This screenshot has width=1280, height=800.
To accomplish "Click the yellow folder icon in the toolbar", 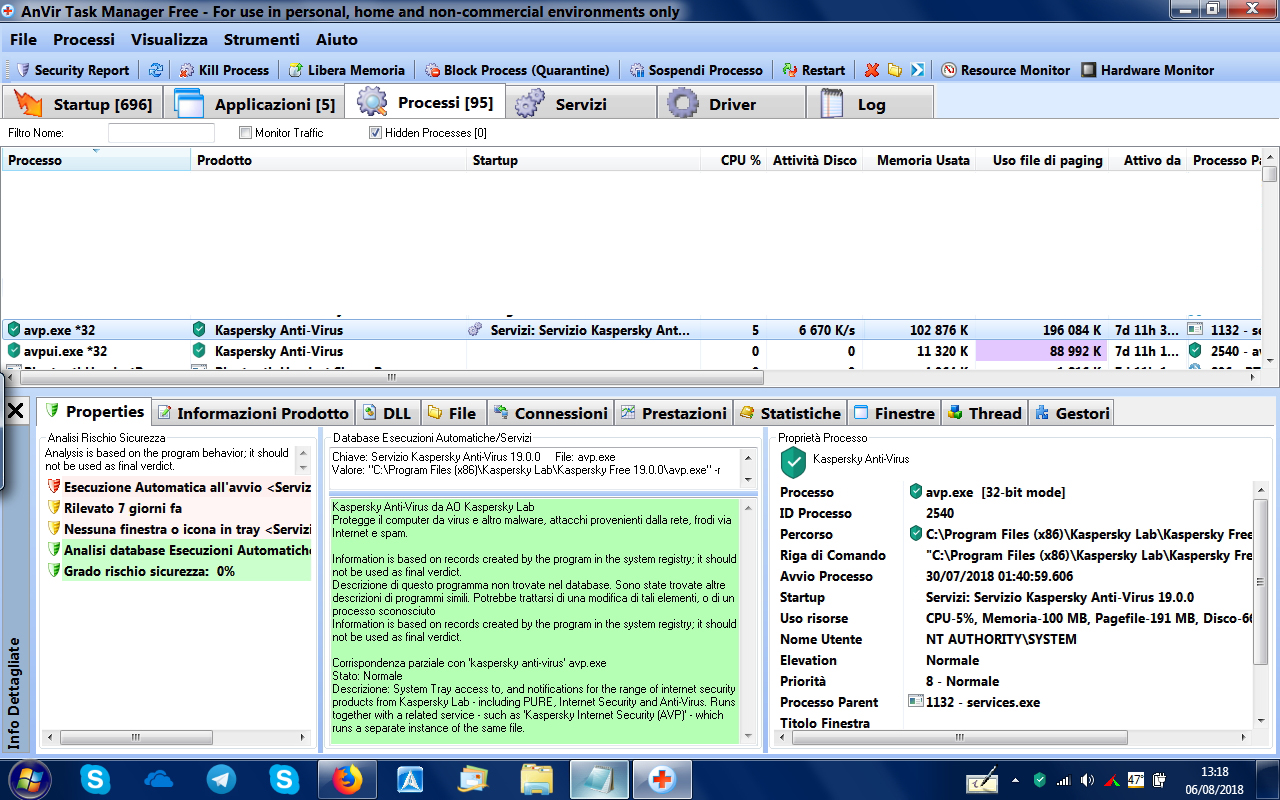I will pyautogui.click(x=895, y=70).
